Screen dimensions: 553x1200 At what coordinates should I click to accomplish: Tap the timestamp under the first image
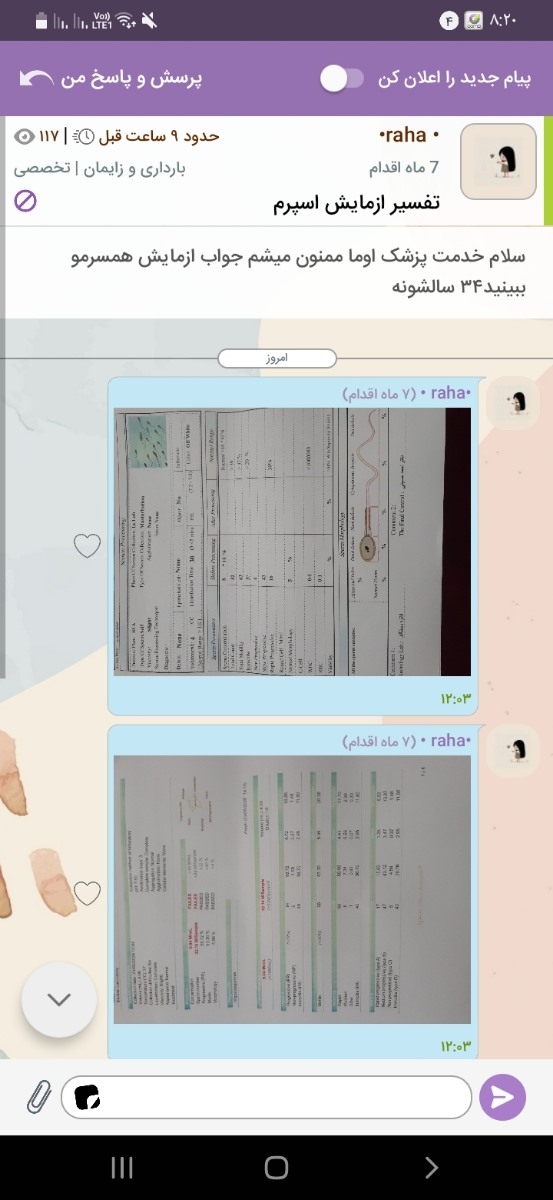pos(454,697)
